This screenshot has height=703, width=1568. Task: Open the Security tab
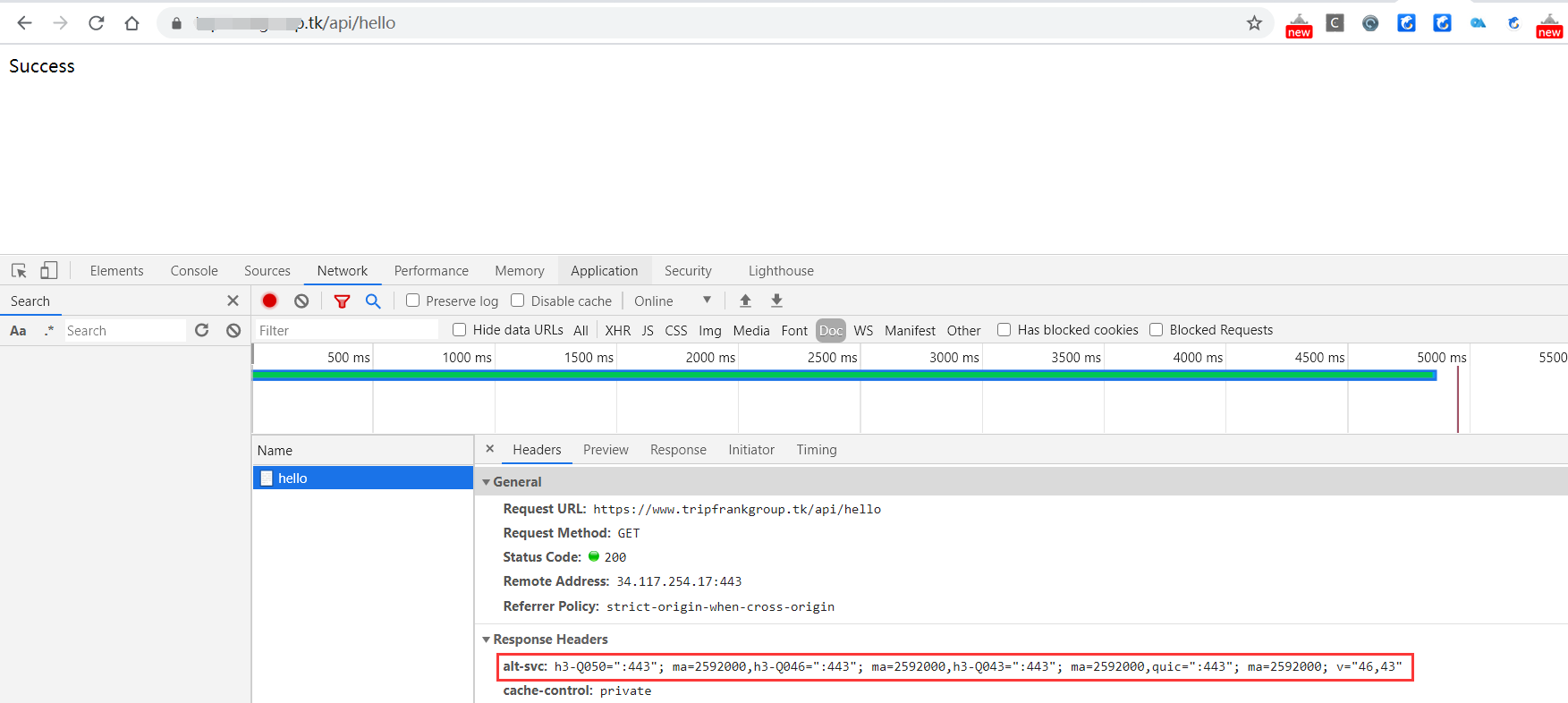point(688,271)
